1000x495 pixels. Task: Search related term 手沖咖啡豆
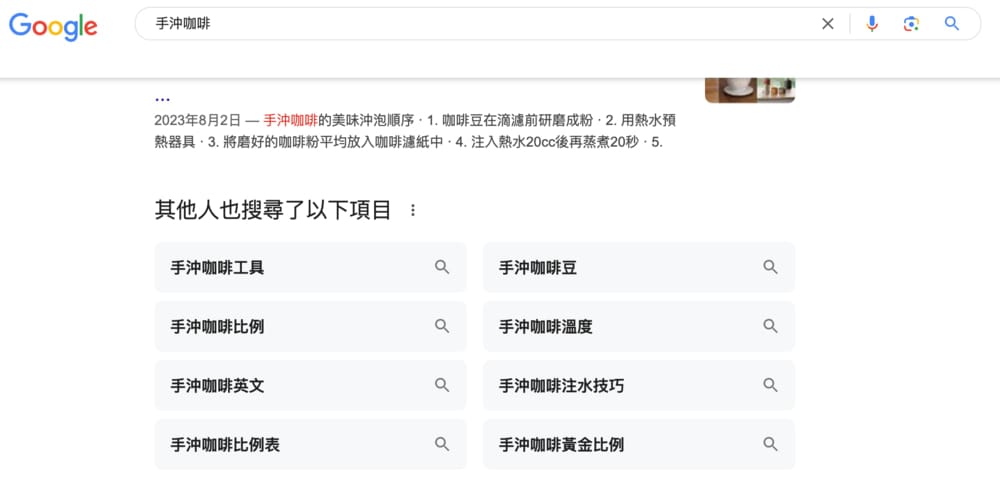(x=639, y=267)
